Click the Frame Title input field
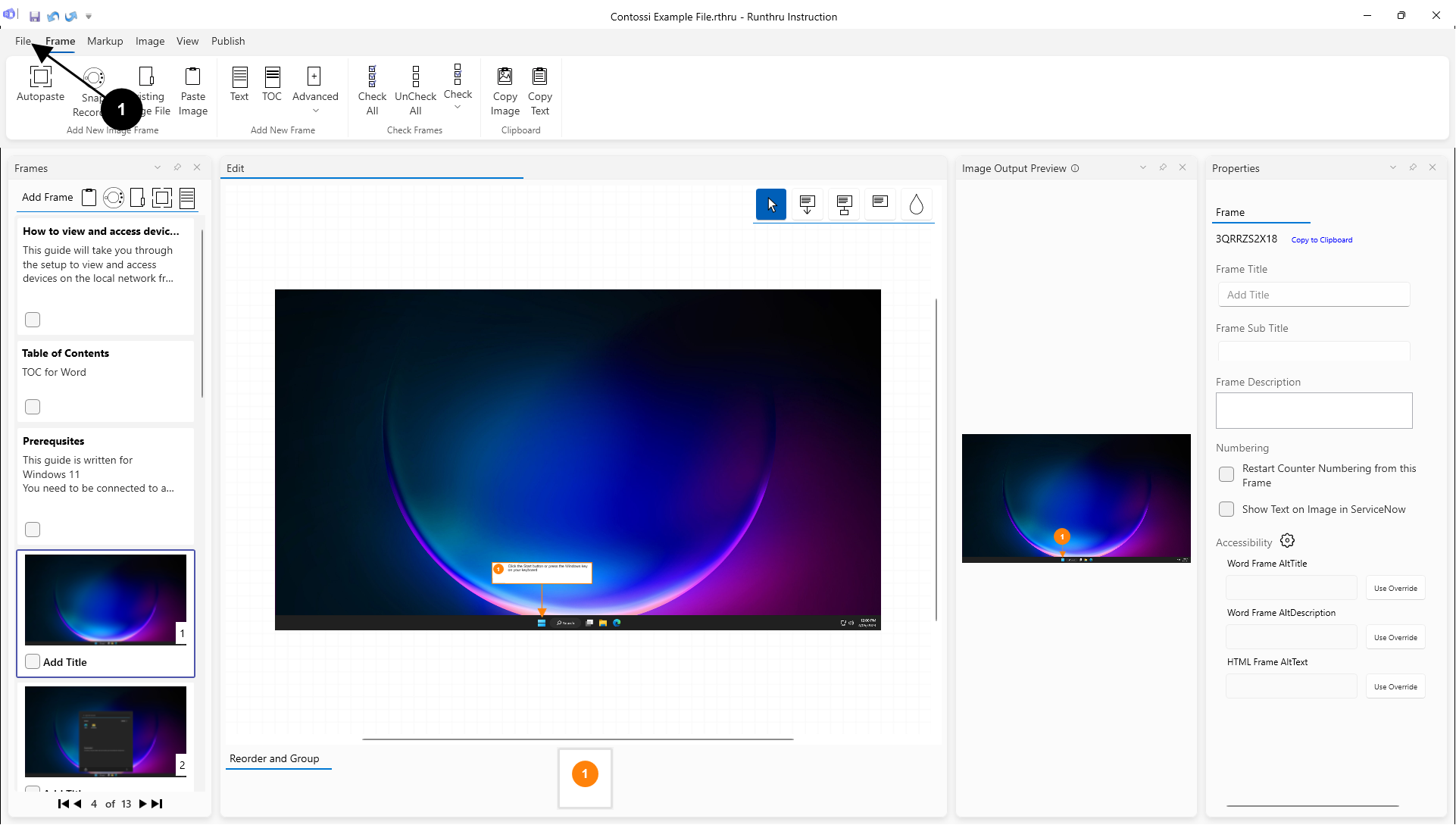Viewport: 1456px width, 825px height. point(1314,295)
